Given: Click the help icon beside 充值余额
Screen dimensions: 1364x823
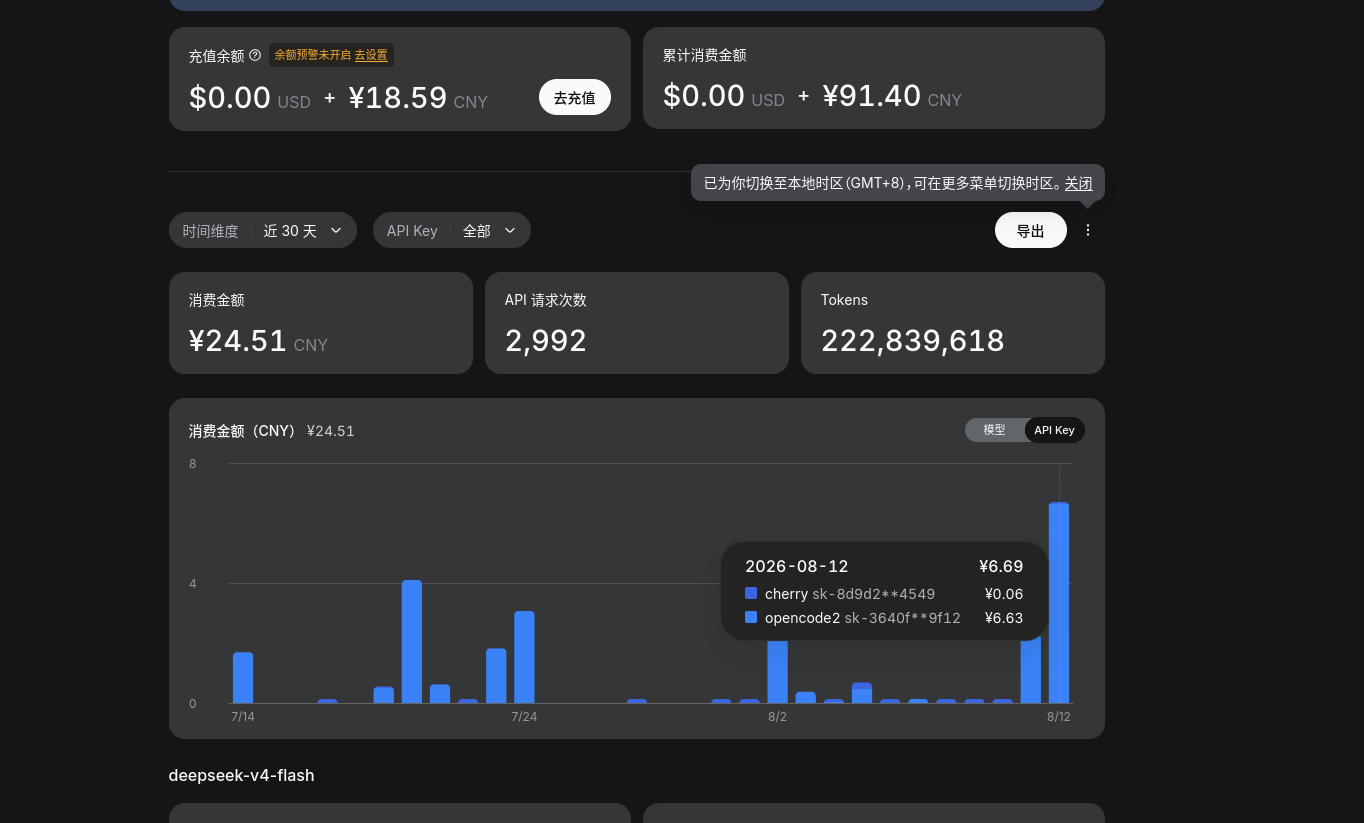Looking at the screenshot, I should pos(255,56).
